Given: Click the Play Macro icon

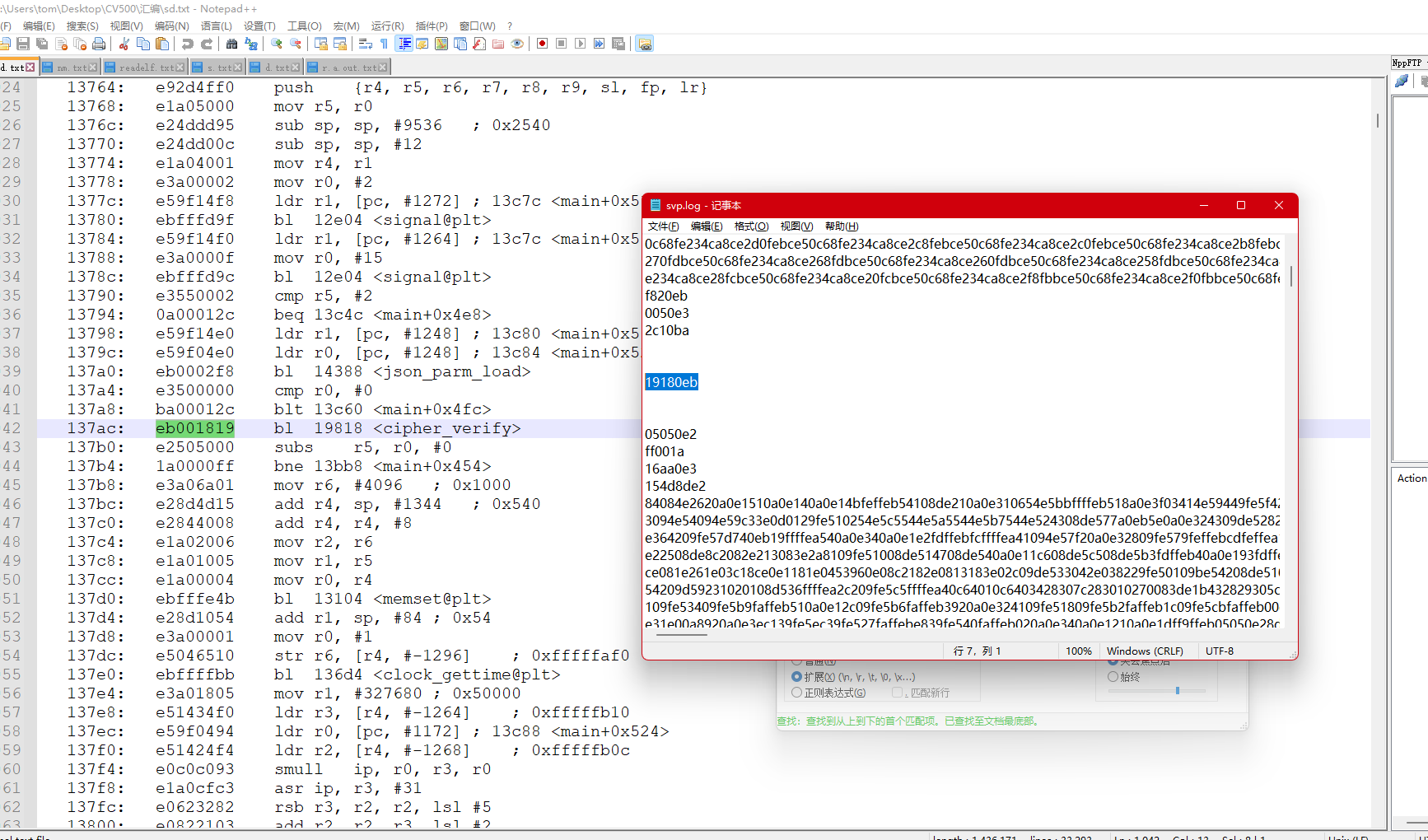Looking at the screenshot, I should point(581,44).
